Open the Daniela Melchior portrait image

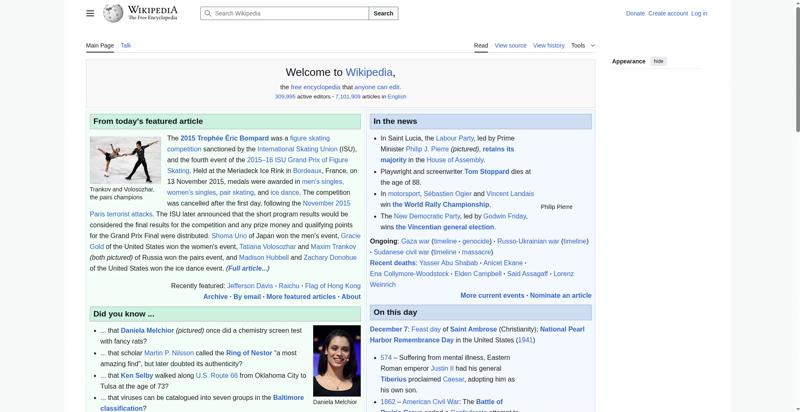tap(336, 360)
